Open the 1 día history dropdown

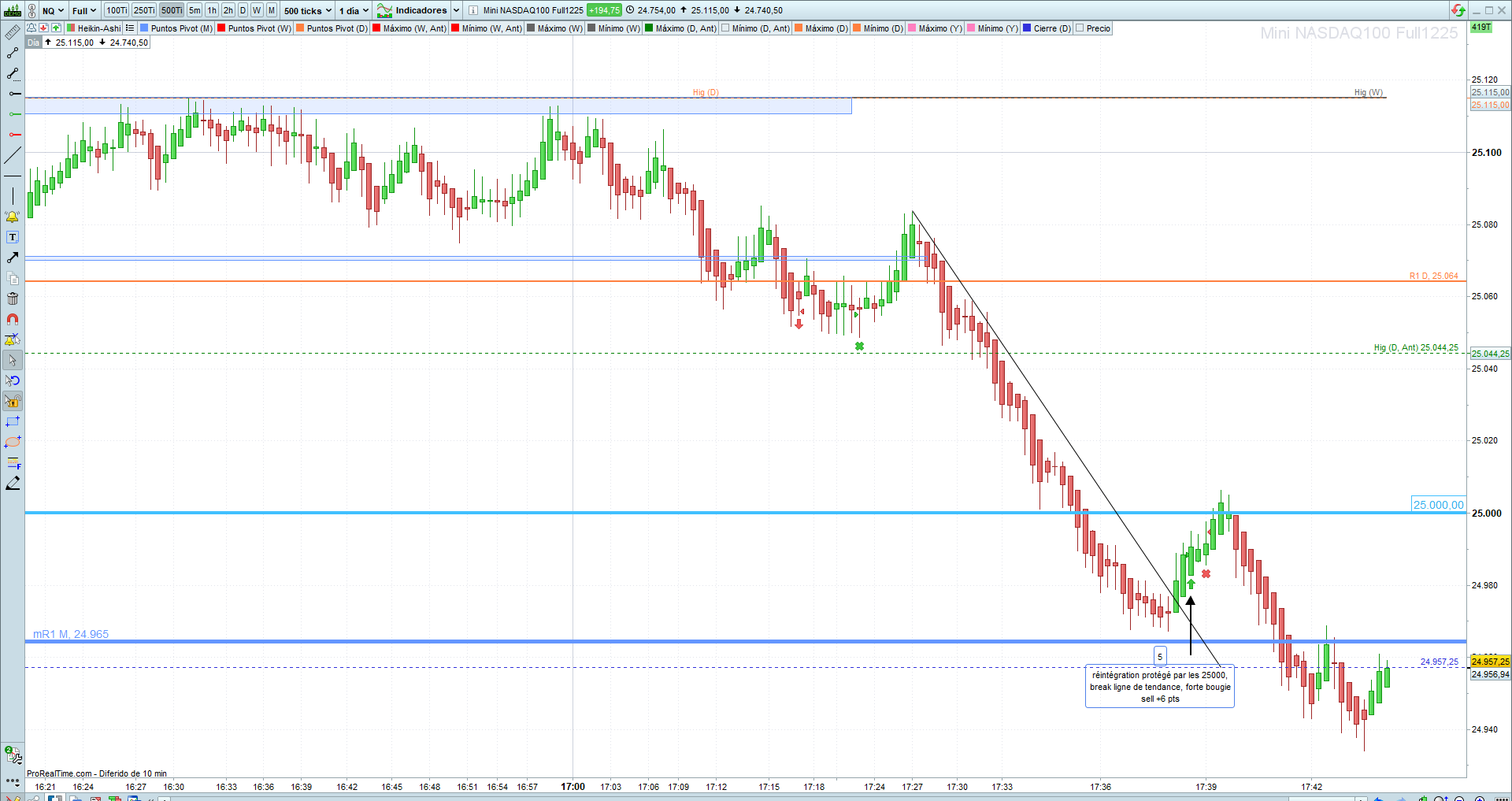click(x=354, y=10)
